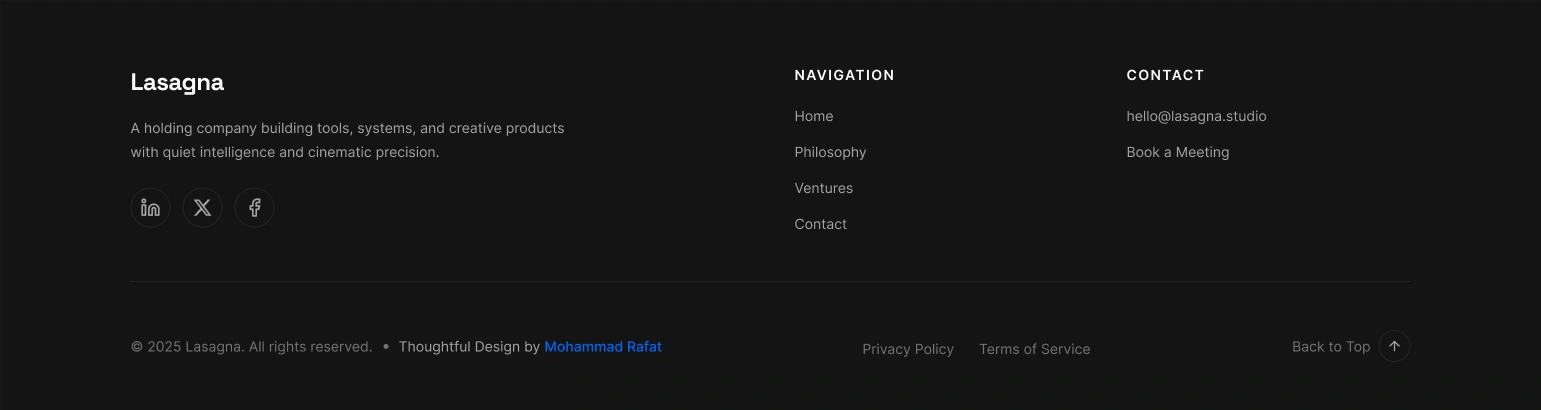Click the Thoughtful Design by text
The height and width of the screenshot is (410, 1541).
[x=469, y=347]
